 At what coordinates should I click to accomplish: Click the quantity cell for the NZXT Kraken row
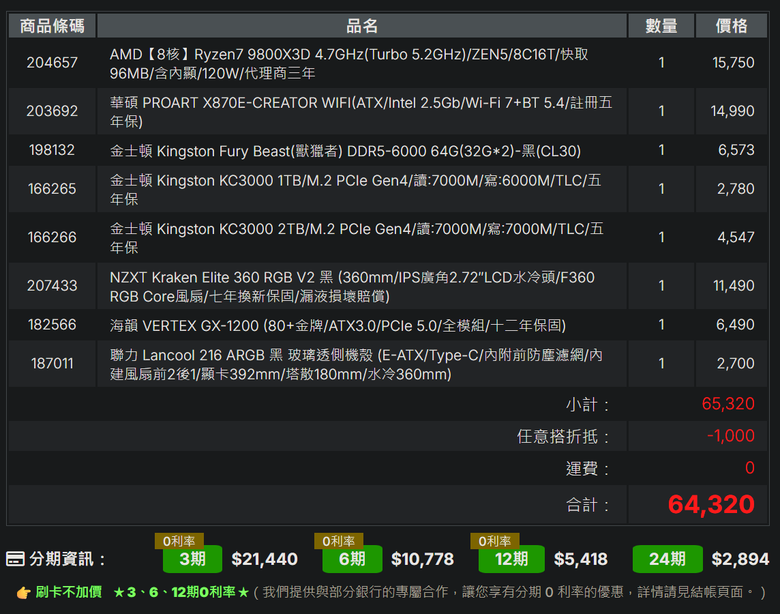[661, 286]
